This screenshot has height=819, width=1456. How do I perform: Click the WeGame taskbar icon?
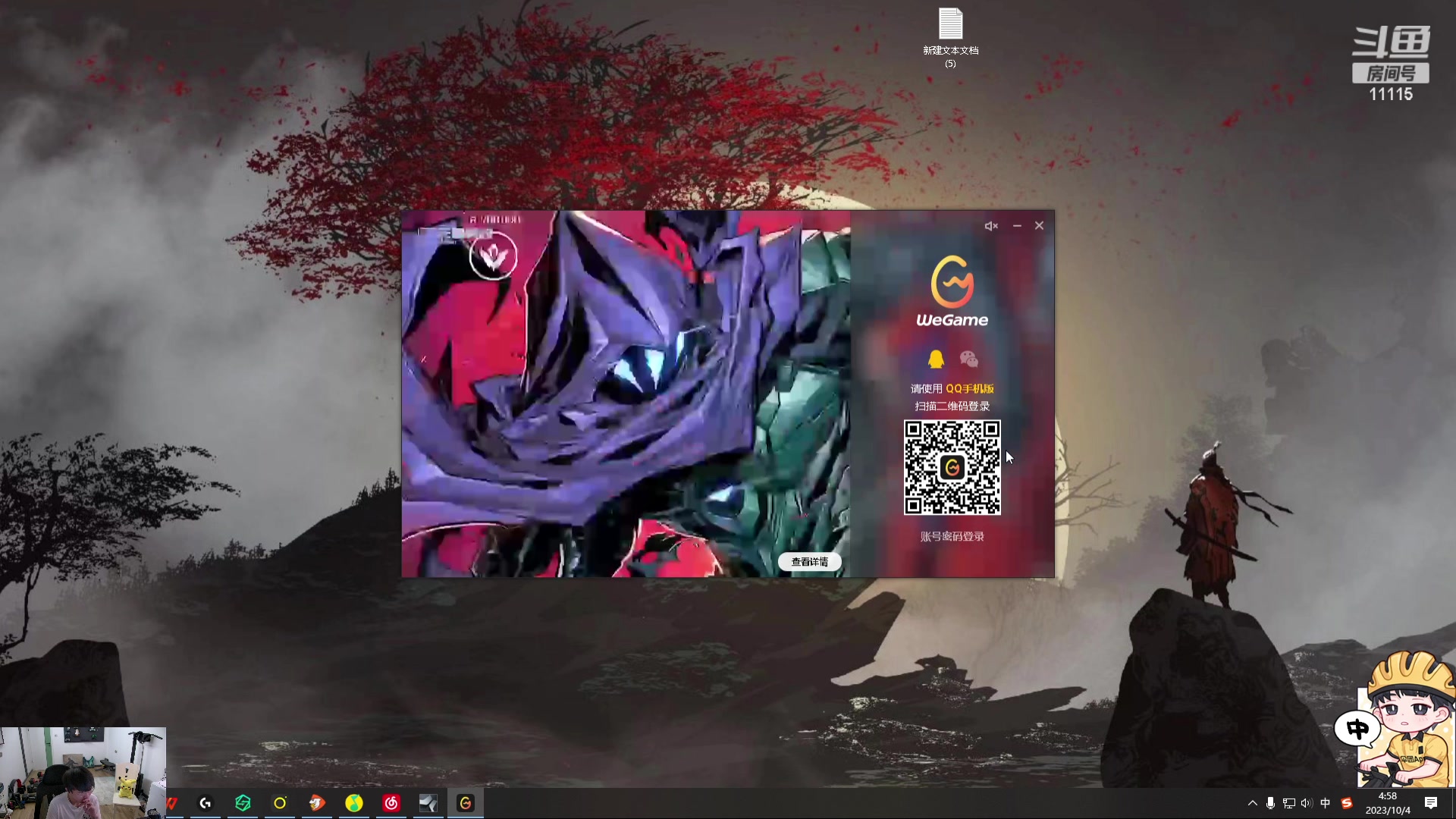466,803
